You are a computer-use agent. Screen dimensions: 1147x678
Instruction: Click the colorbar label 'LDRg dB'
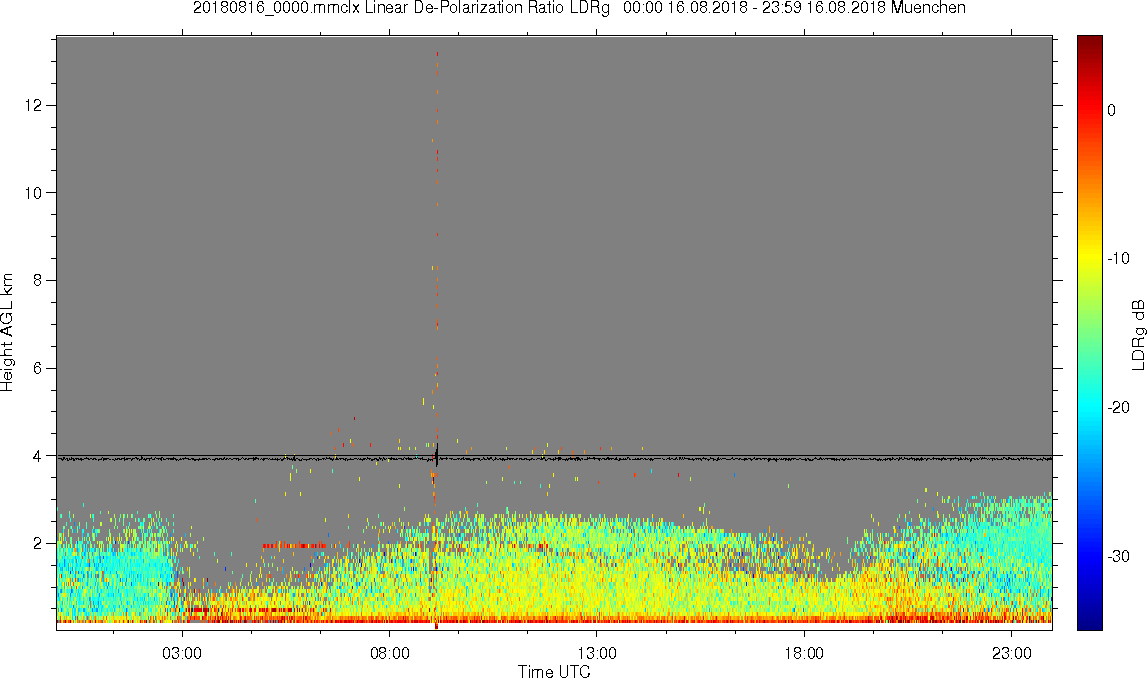tap(1137, 334)
